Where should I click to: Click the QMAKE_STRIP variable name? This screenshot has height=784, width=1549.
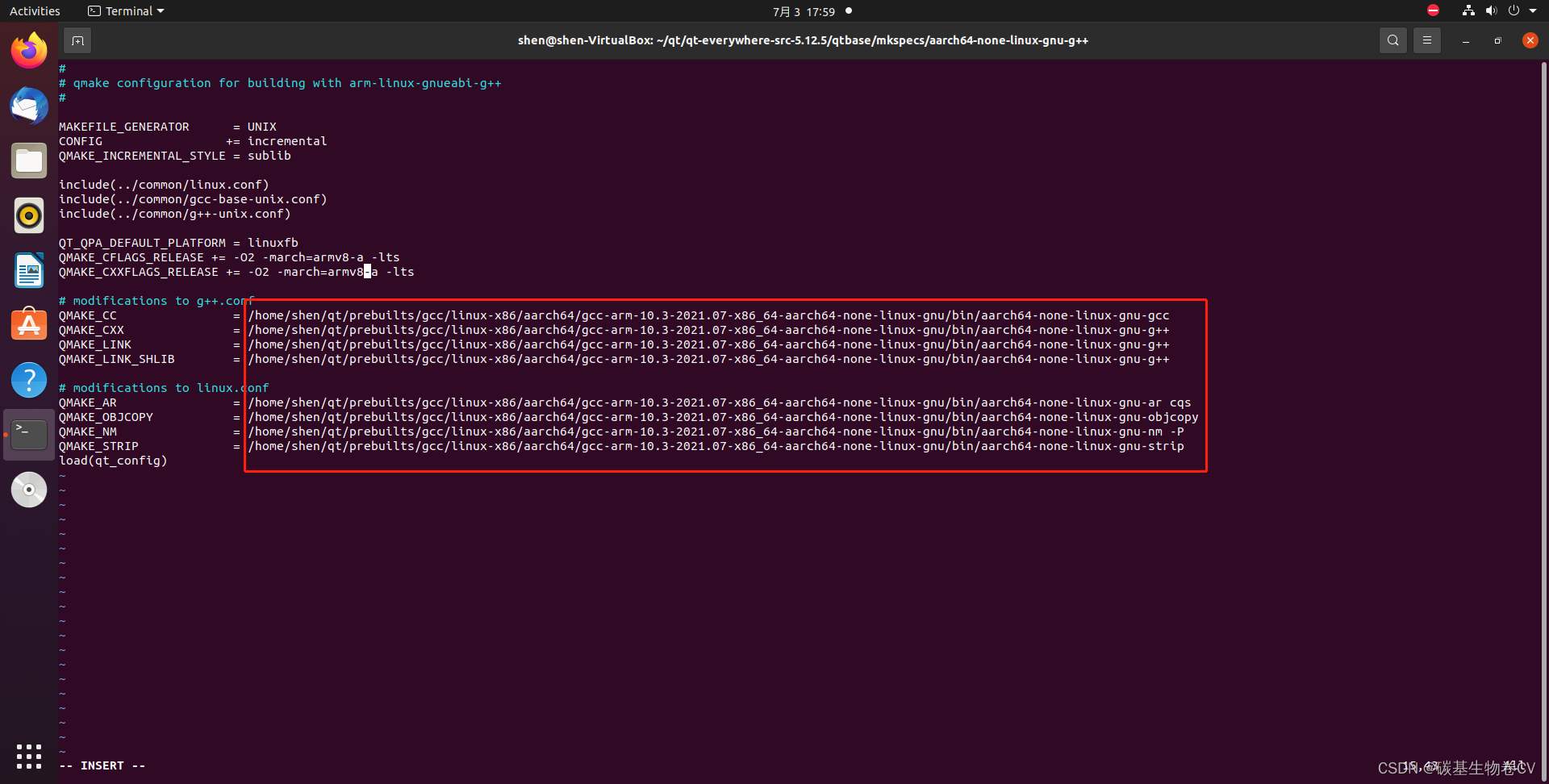pyautogui.click(x=98, y=446)
